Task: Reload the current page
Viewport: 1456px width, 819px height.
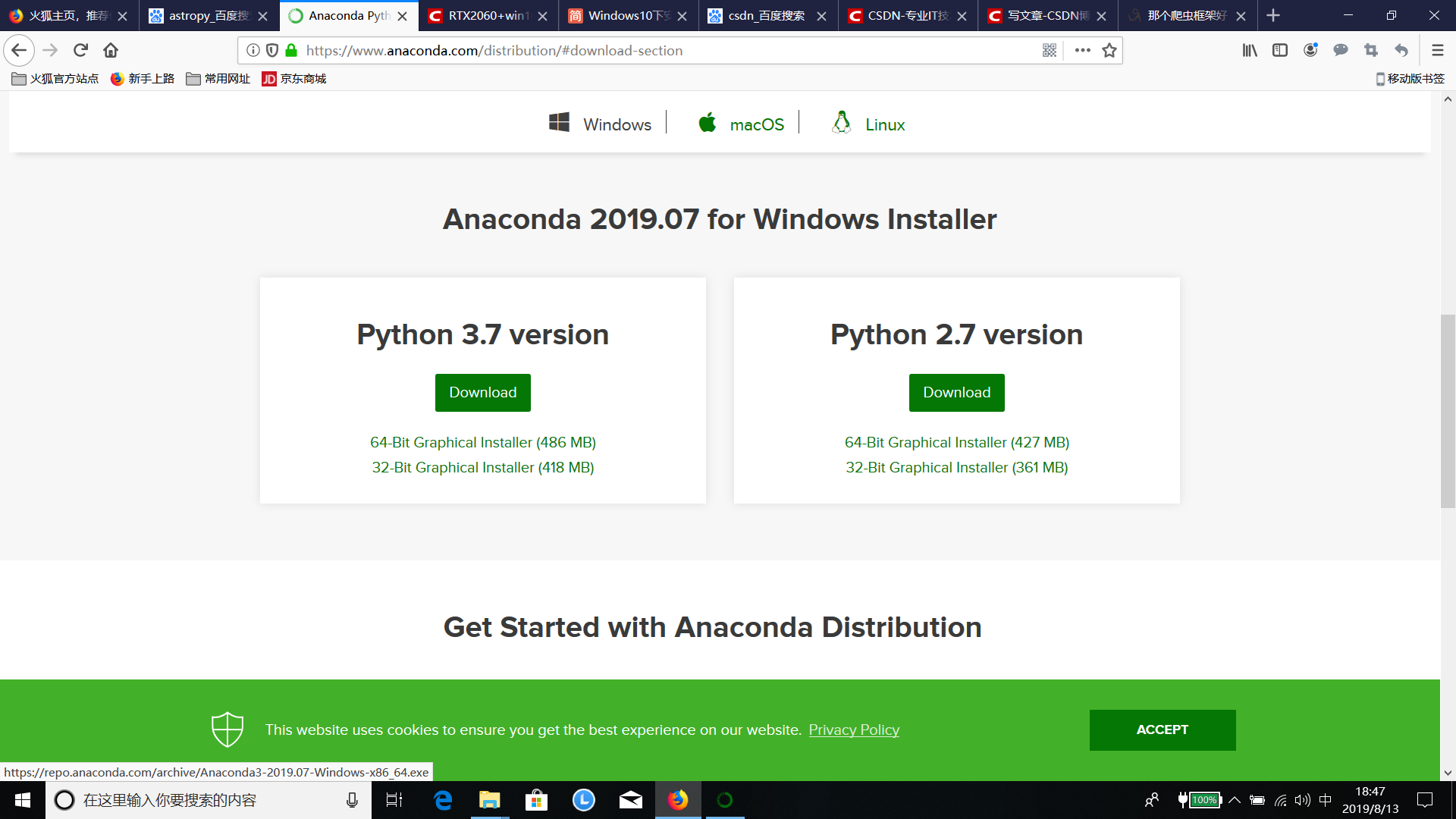Action: 80,50
